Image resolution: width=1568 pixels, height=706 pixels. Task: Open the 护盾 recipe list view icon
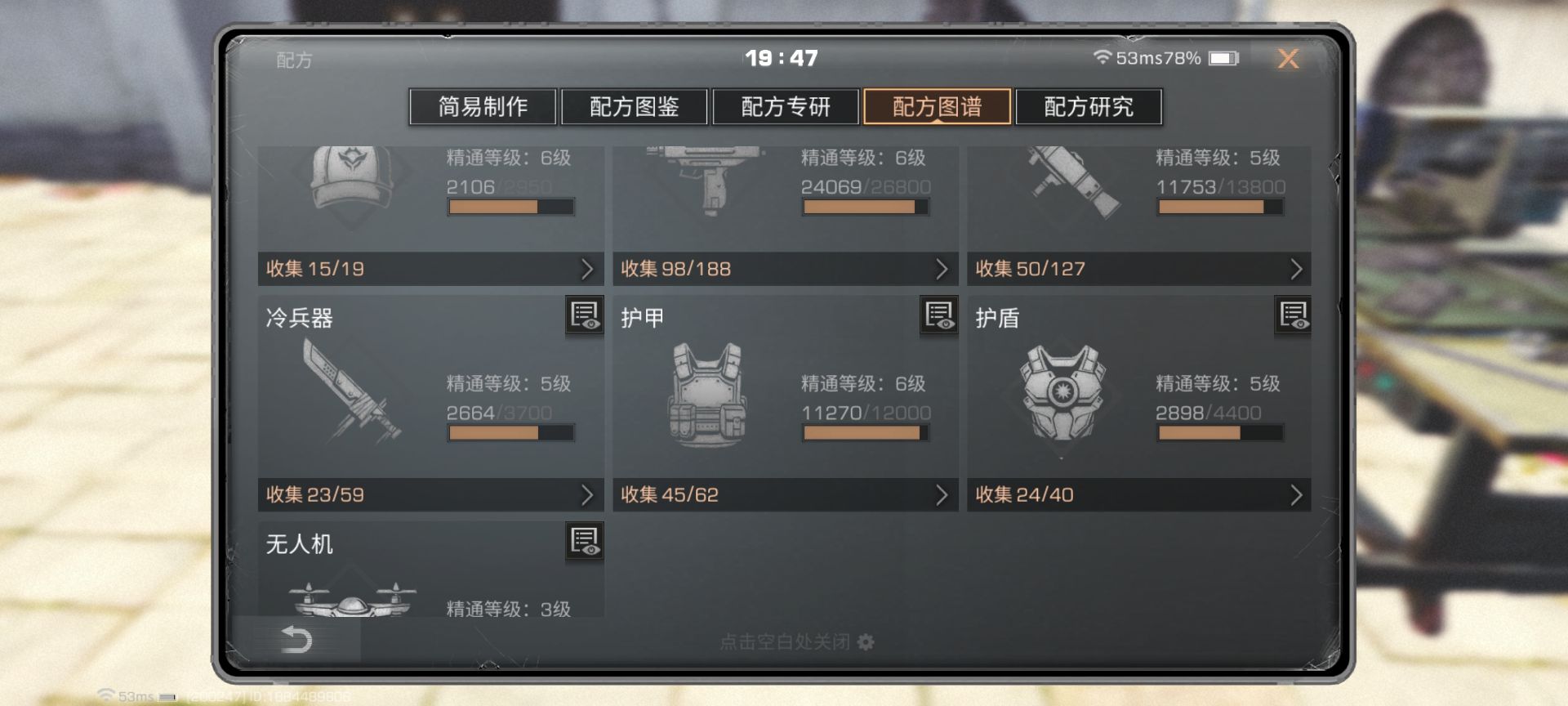pos(1294,315)
